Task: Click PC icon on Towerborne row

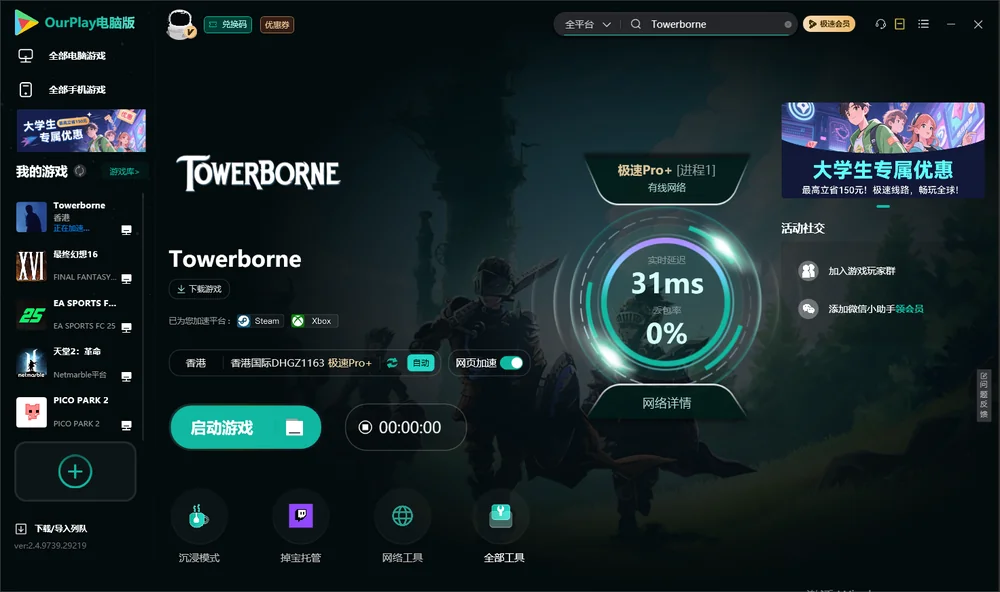Action: click(x=126, y=230)
